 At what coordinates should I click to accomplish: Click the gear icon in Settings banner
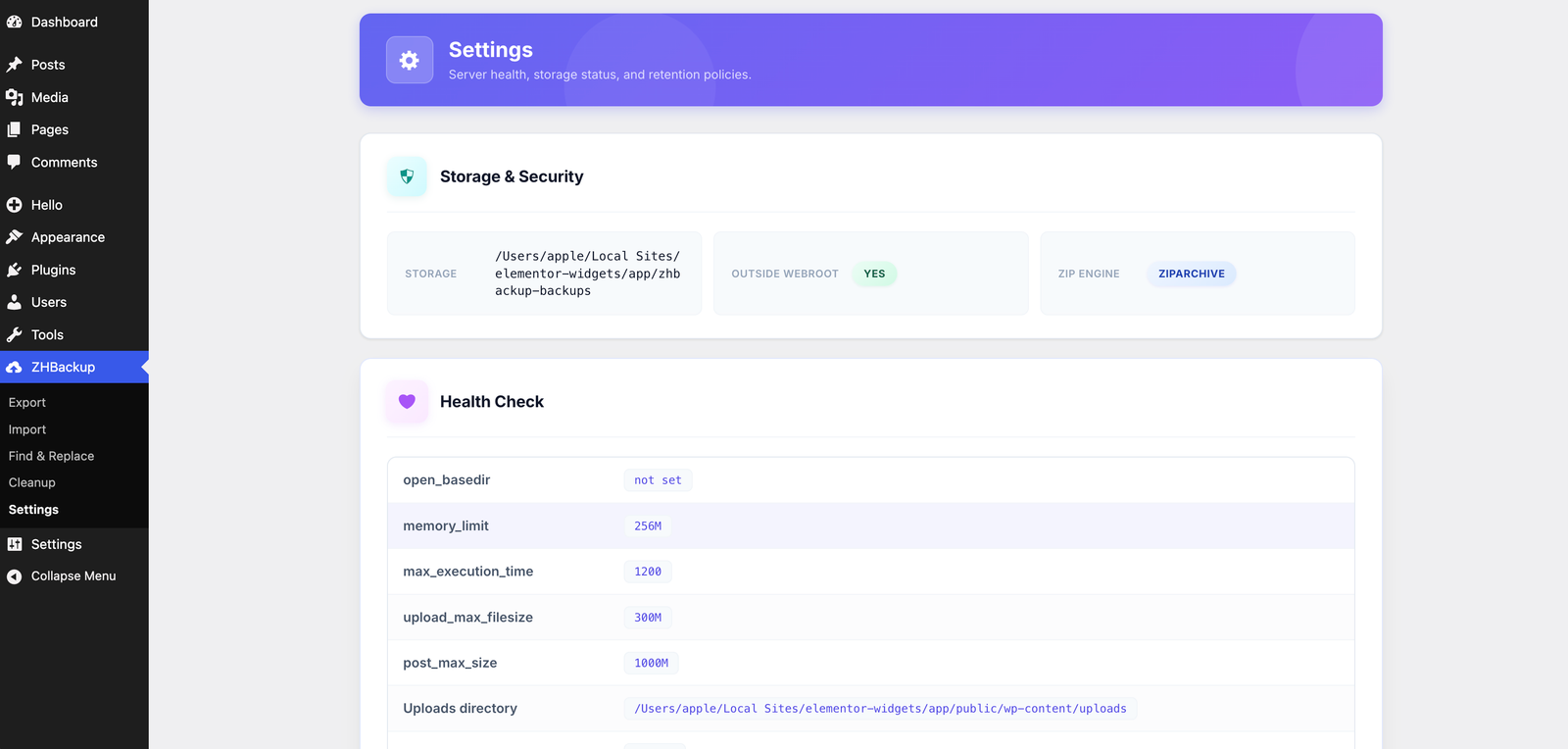(410, 60)
